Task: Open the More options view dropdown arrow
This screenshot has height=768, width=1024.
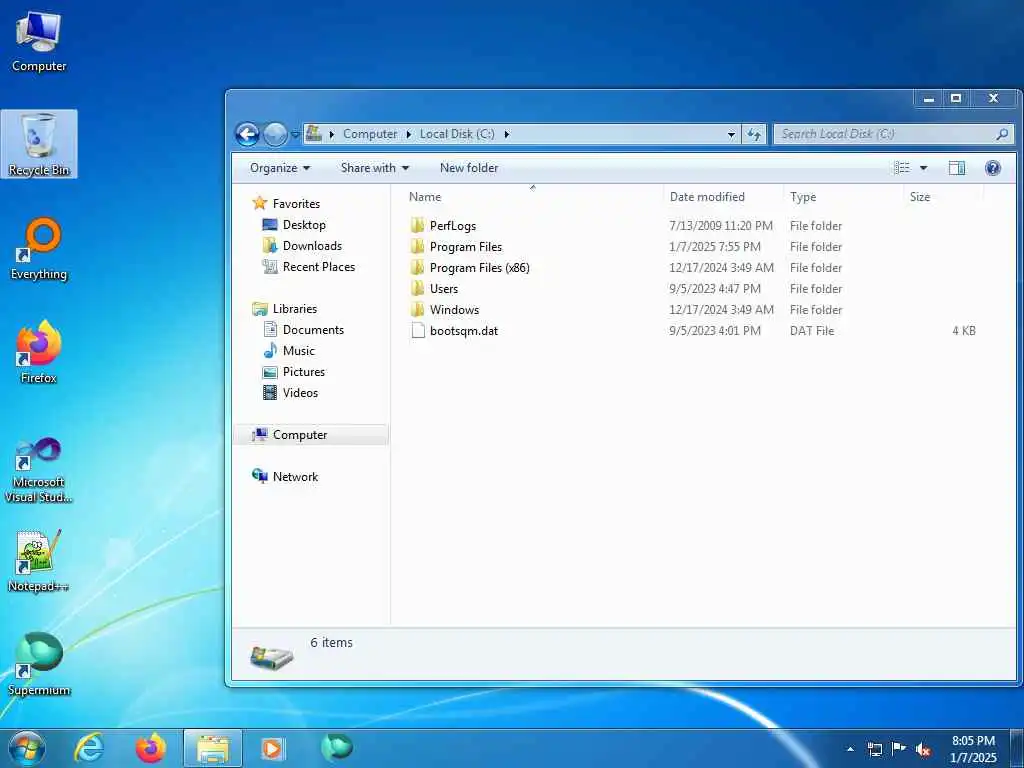Action: coord(923,168)
